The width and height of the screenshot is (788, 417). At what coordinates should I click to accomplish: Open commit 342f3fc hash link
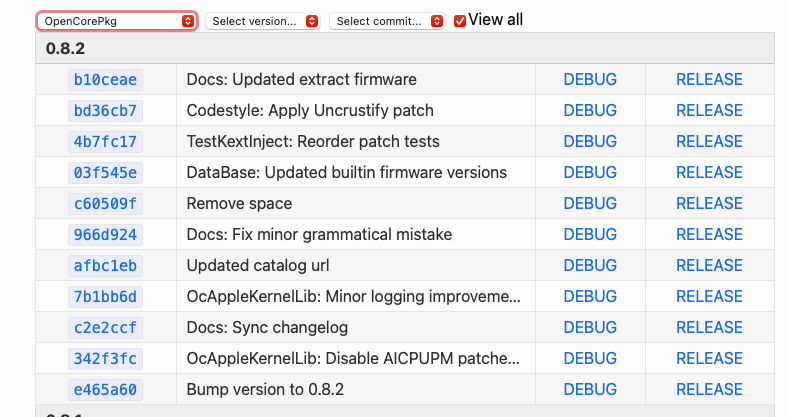click(x=105, y=359)
